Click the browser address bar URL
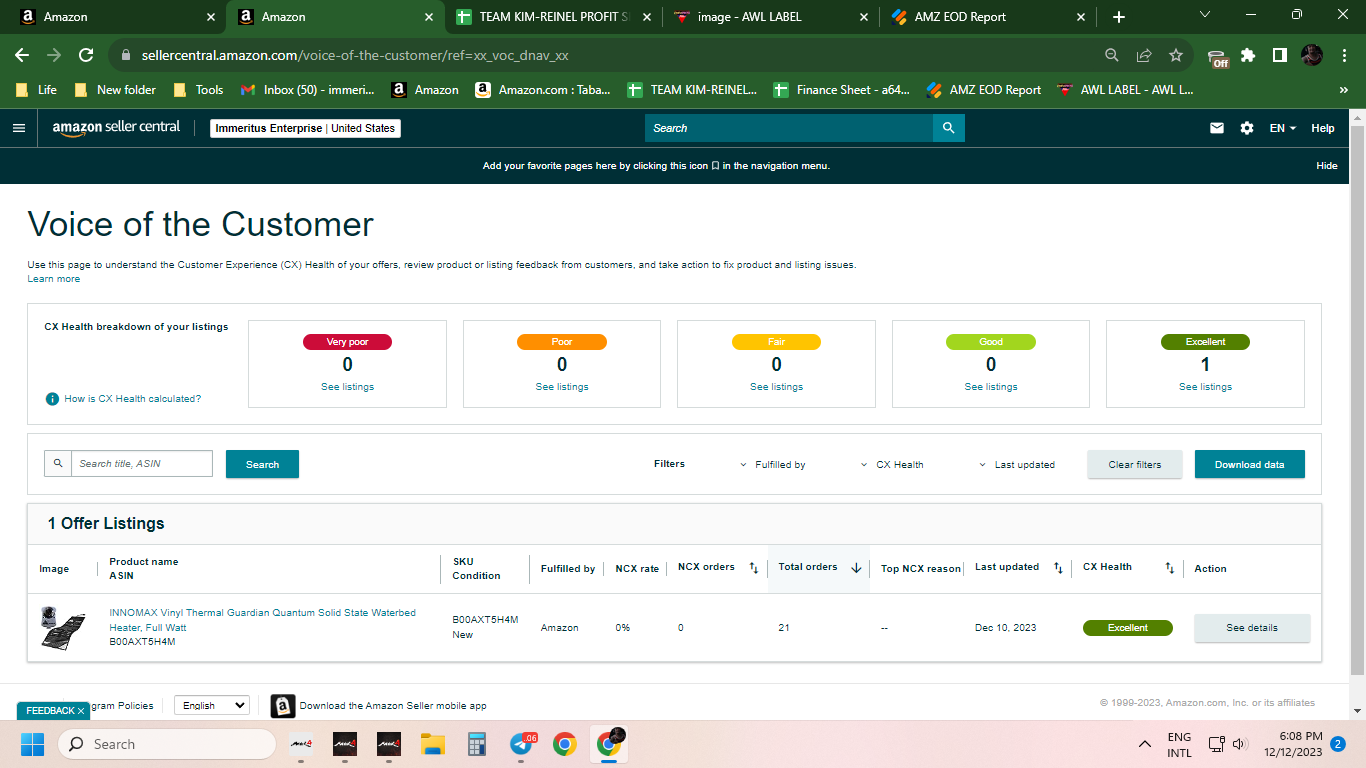 click(355, 55)
